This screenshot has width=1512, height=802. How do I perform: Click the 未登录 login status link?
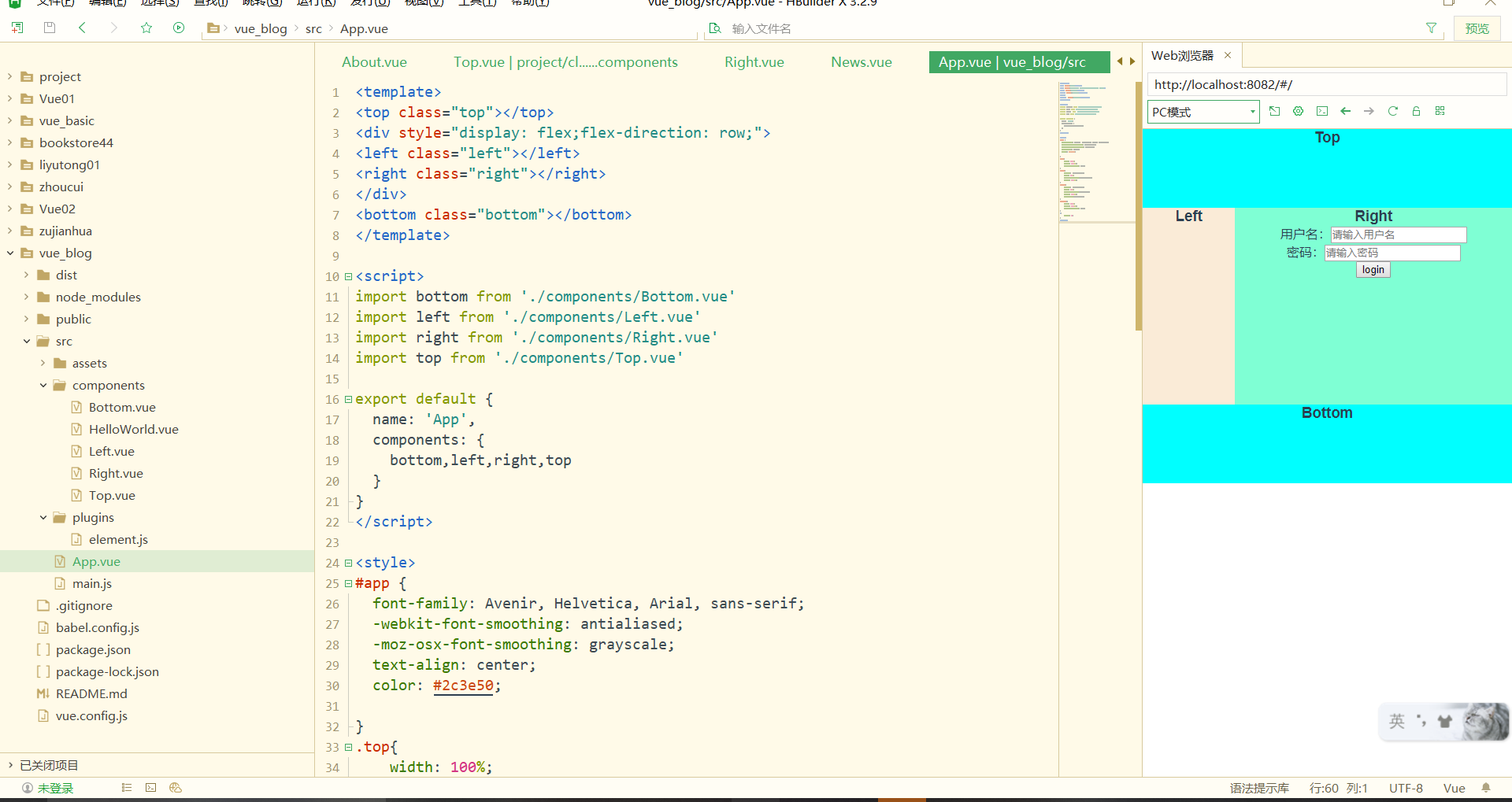tap(55, 788)
